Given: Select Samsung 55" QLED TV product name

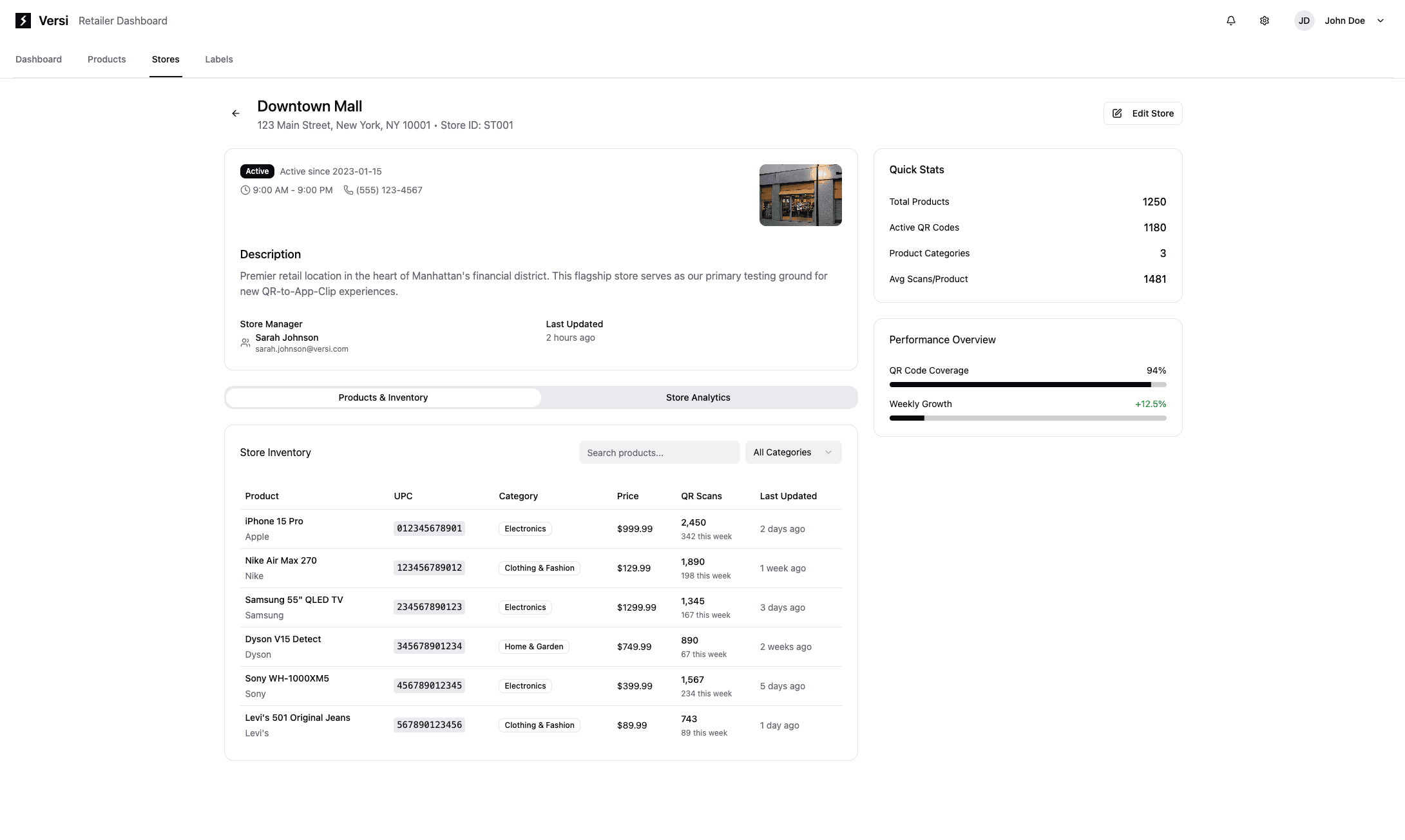Looking at the screenshot, I should 294,600.
